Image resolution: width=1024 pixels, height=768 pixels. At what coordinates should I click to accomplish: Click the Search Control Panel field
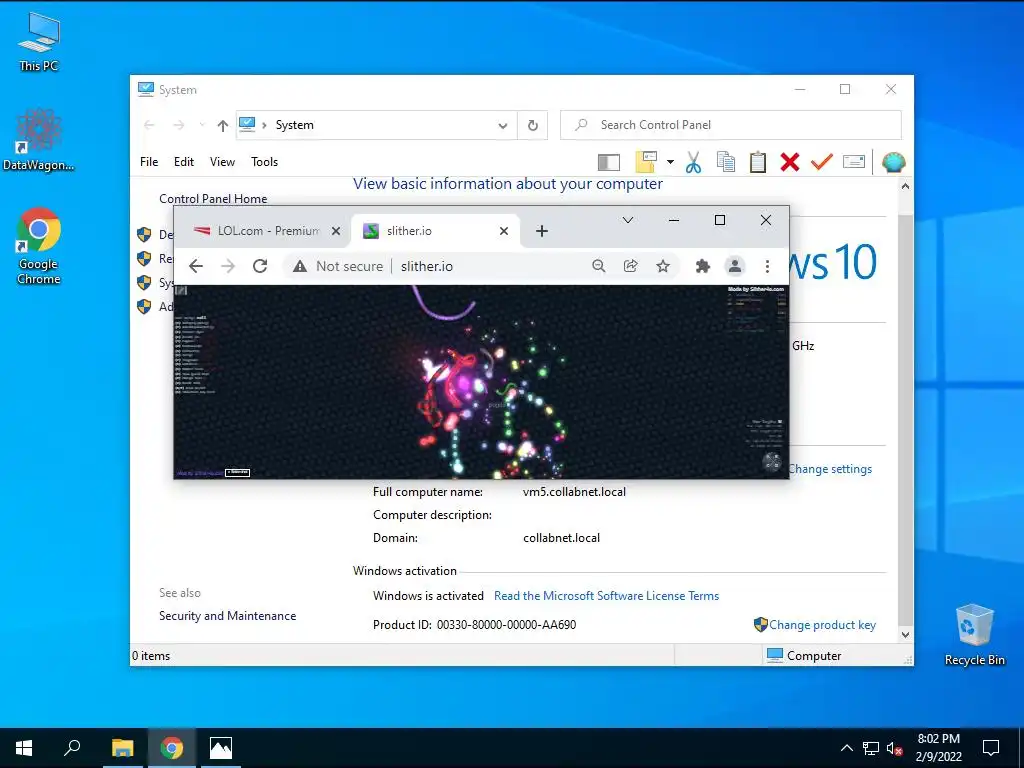[x=731, y=125]
